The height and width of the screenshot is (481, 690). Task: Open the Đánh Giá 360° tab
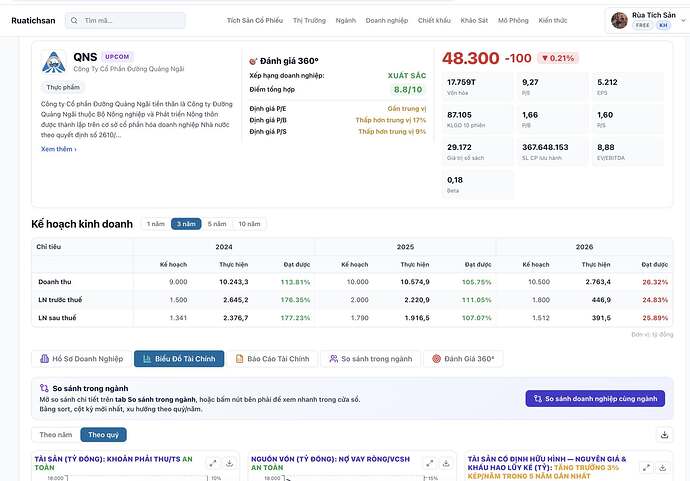pos(463,359)
